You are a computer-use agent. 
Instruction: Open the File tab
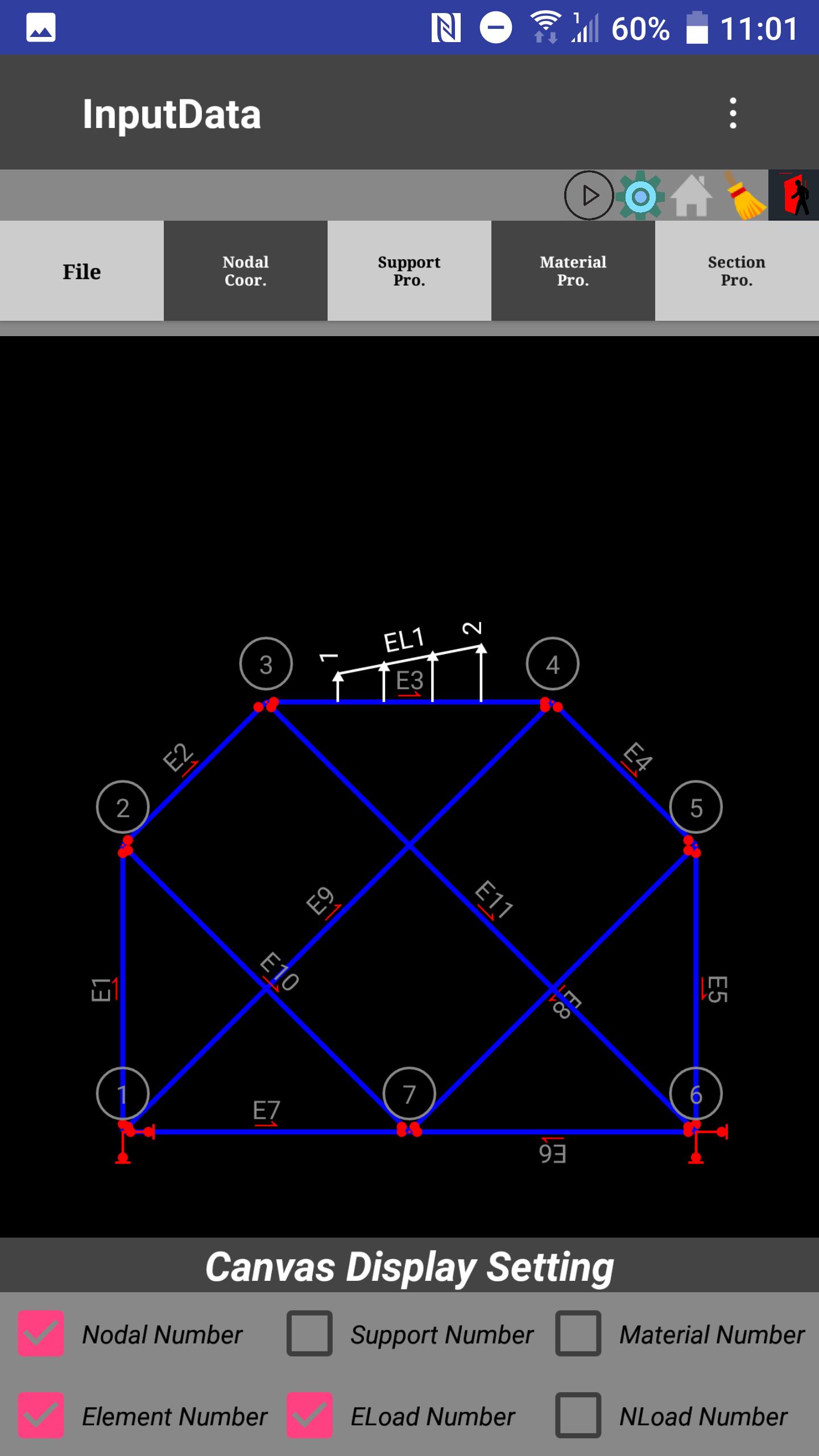pyautogui.click(x=82, y=271)
